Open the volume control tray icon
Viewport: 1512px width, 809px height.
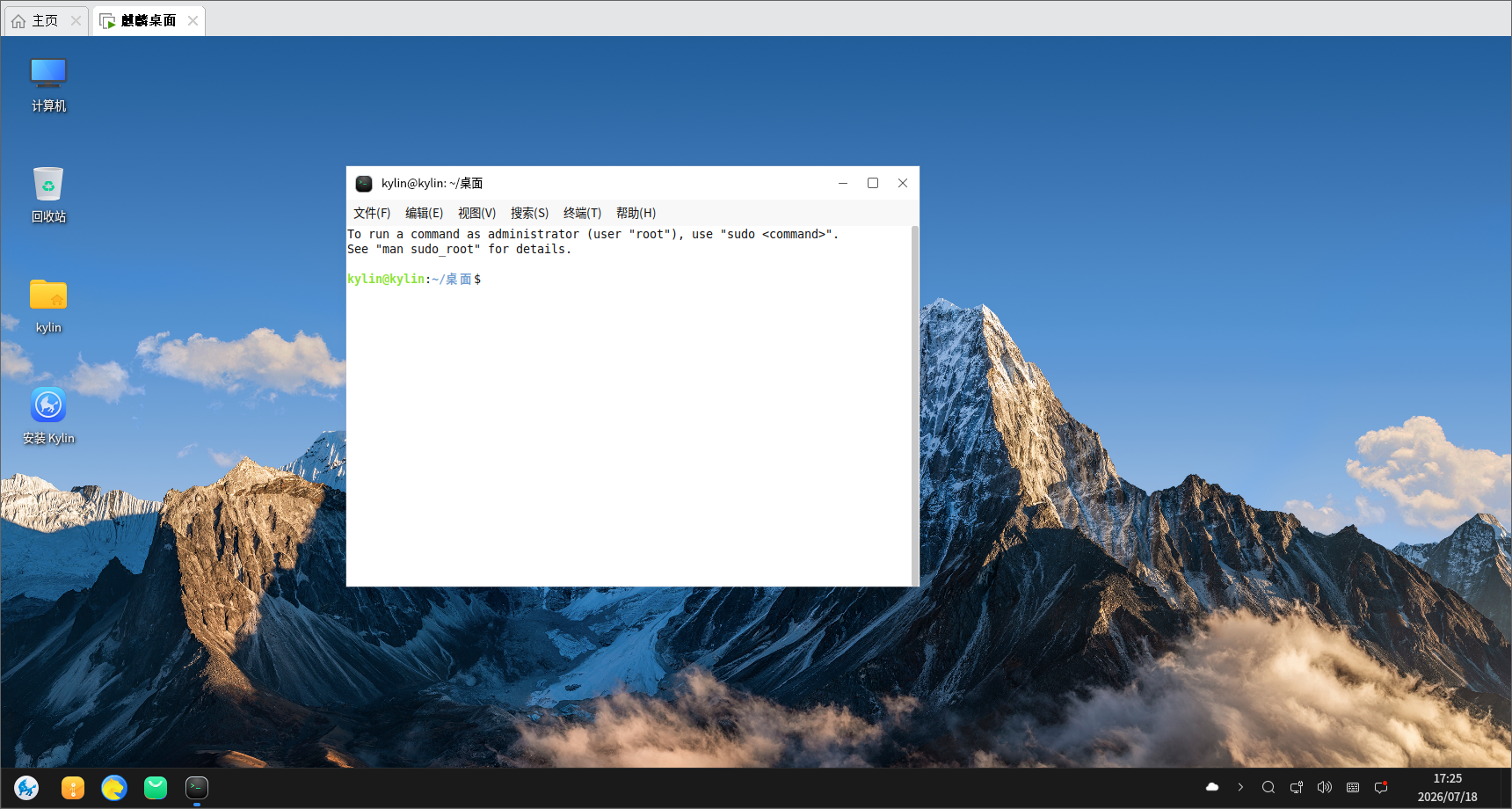[1325, 787]
